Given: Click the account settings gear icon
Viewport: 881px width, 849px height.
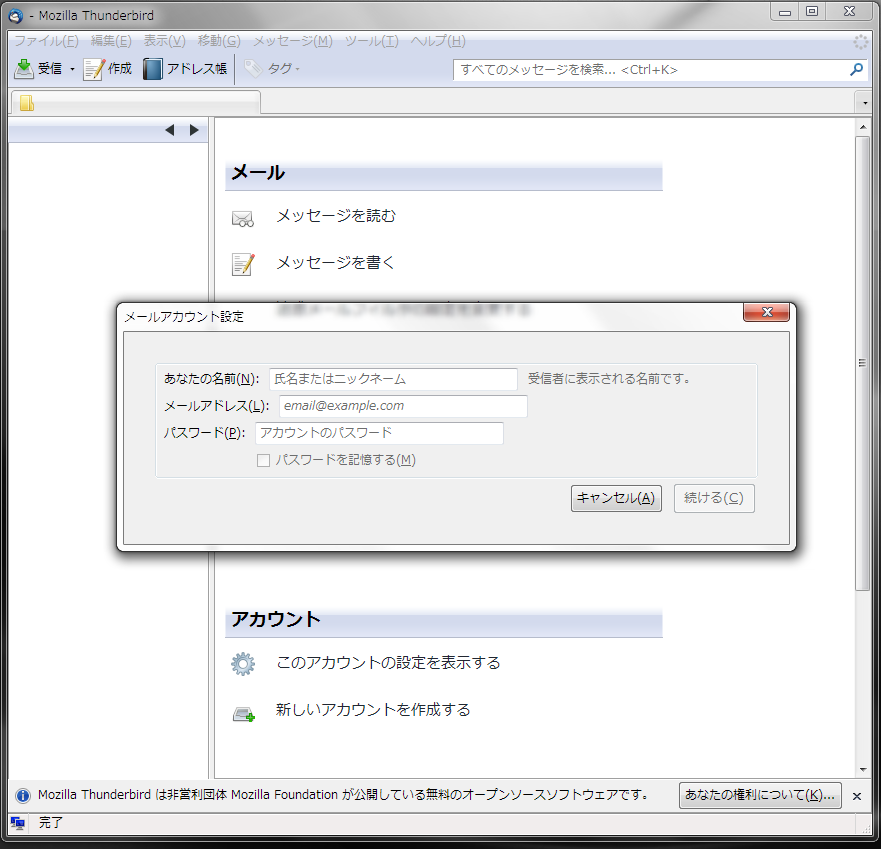Looking at the screenshot, I should (x=243, y=664).
